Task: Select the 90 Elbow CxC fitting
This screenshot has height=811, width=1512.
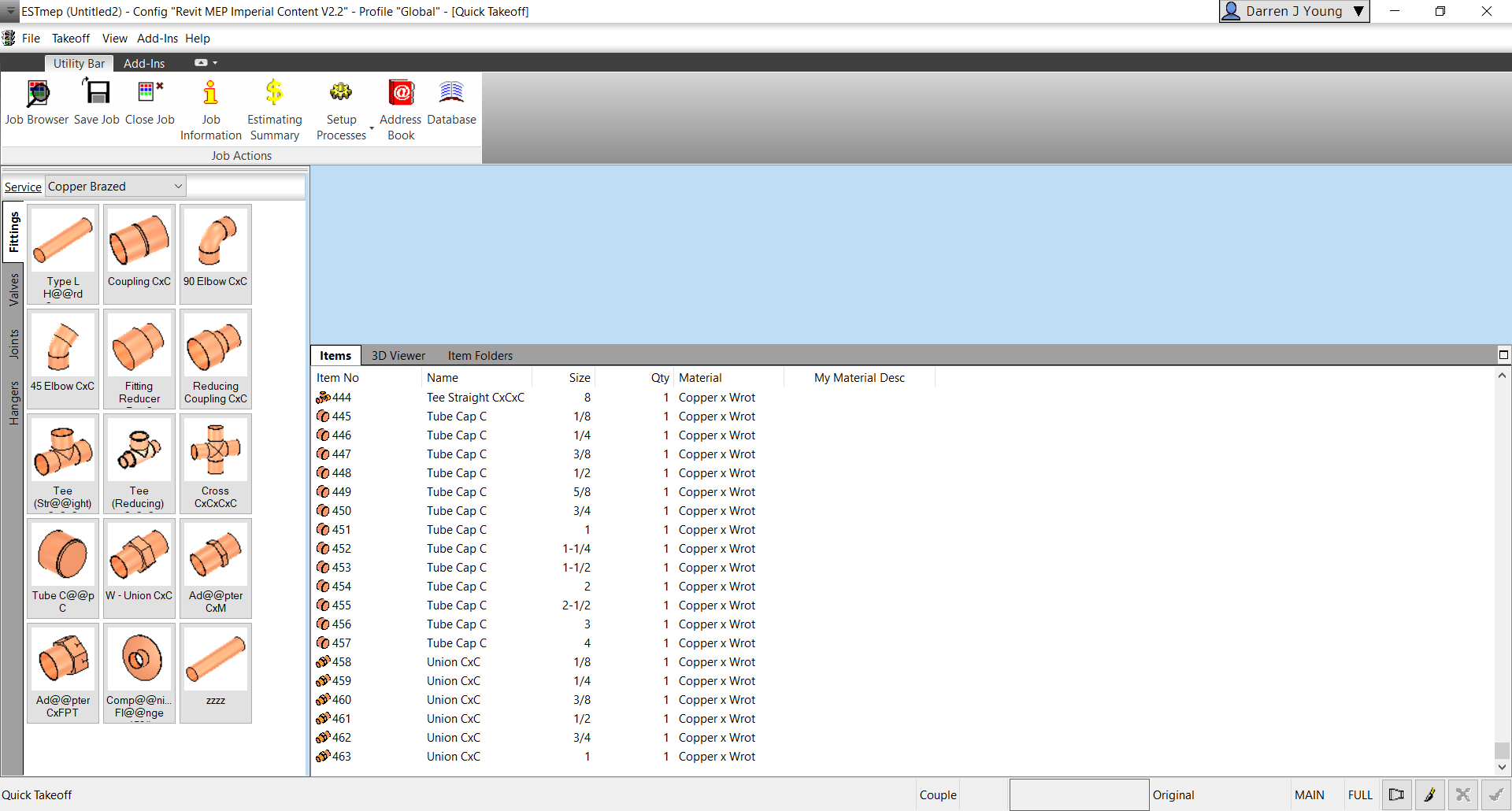Action: point(216,254)
